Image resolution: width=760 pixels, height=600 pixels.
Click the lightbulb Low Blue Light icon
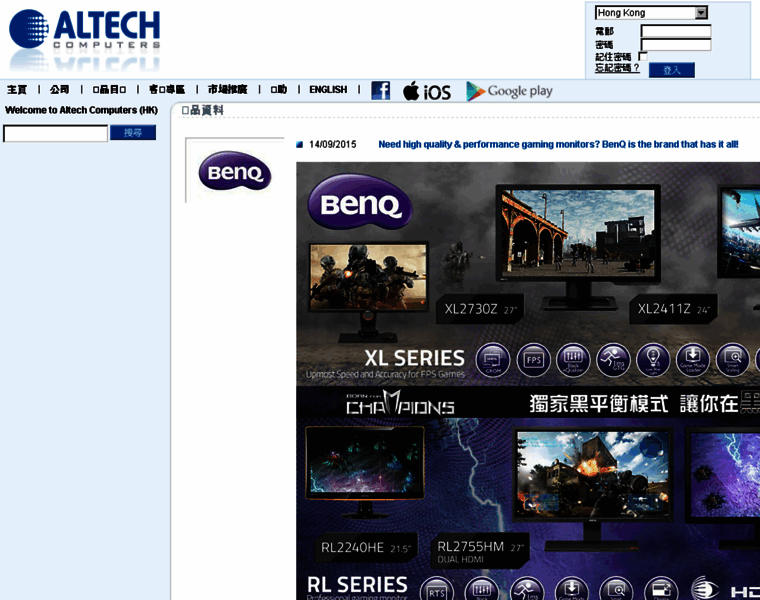[x=653, y=360]
